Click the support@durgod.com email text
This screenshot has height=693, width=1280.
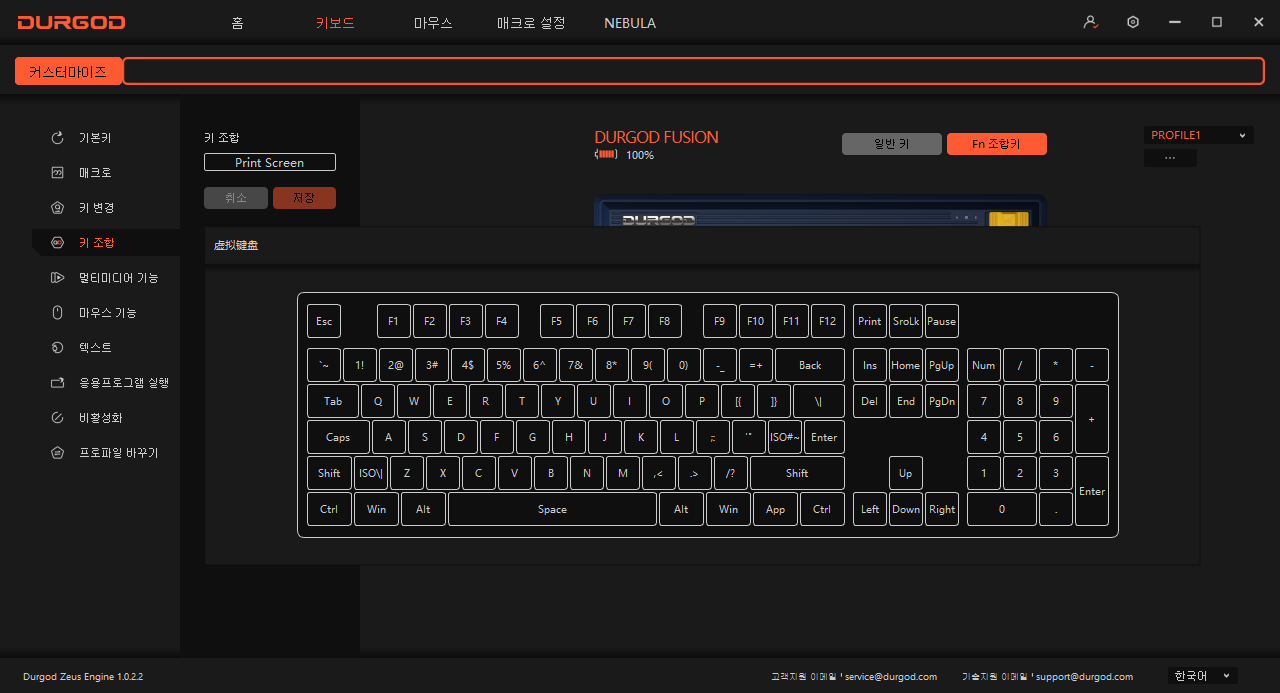(1084, 677)
